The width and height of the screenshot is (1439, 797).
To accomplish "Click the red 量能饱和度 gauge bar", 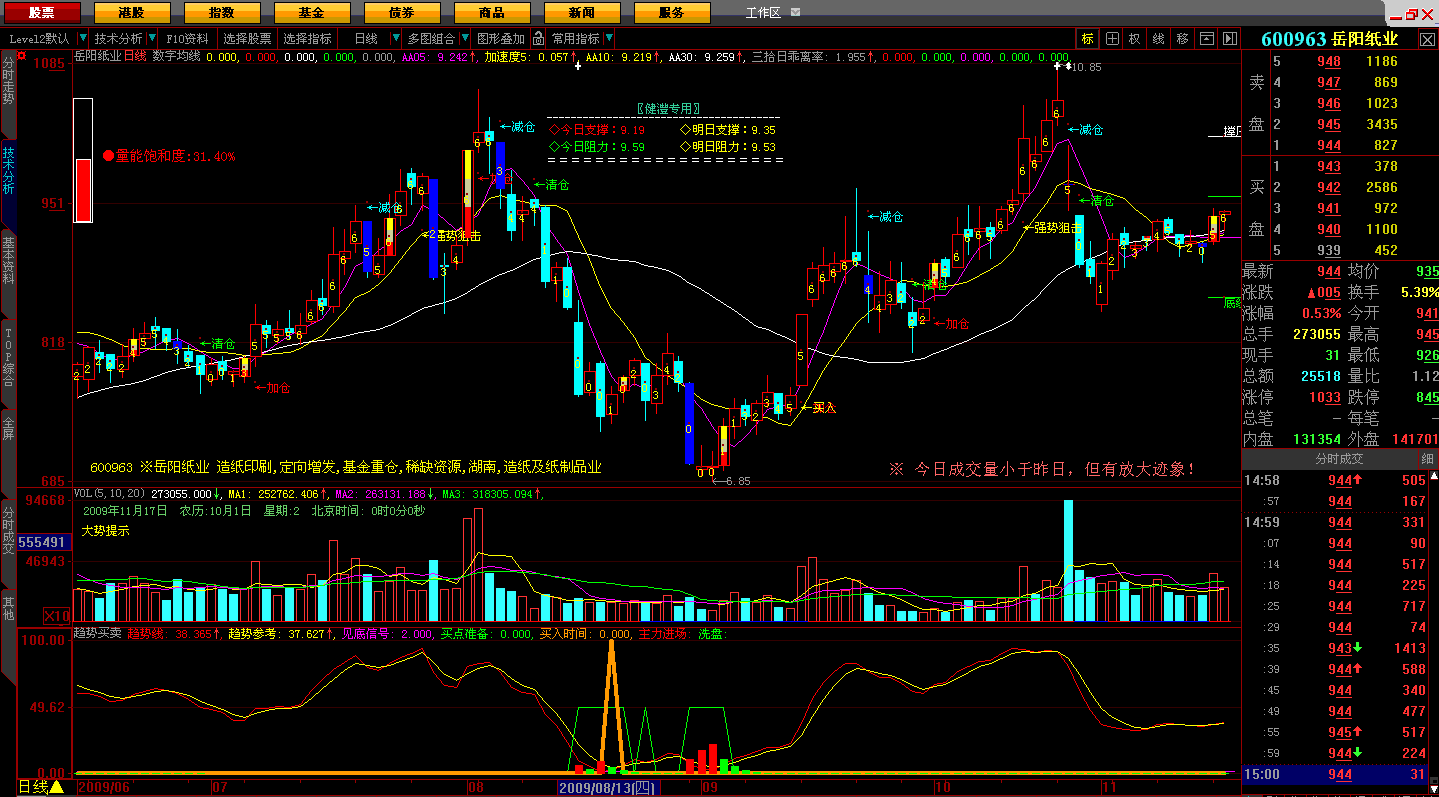I will tap(83, 190).
